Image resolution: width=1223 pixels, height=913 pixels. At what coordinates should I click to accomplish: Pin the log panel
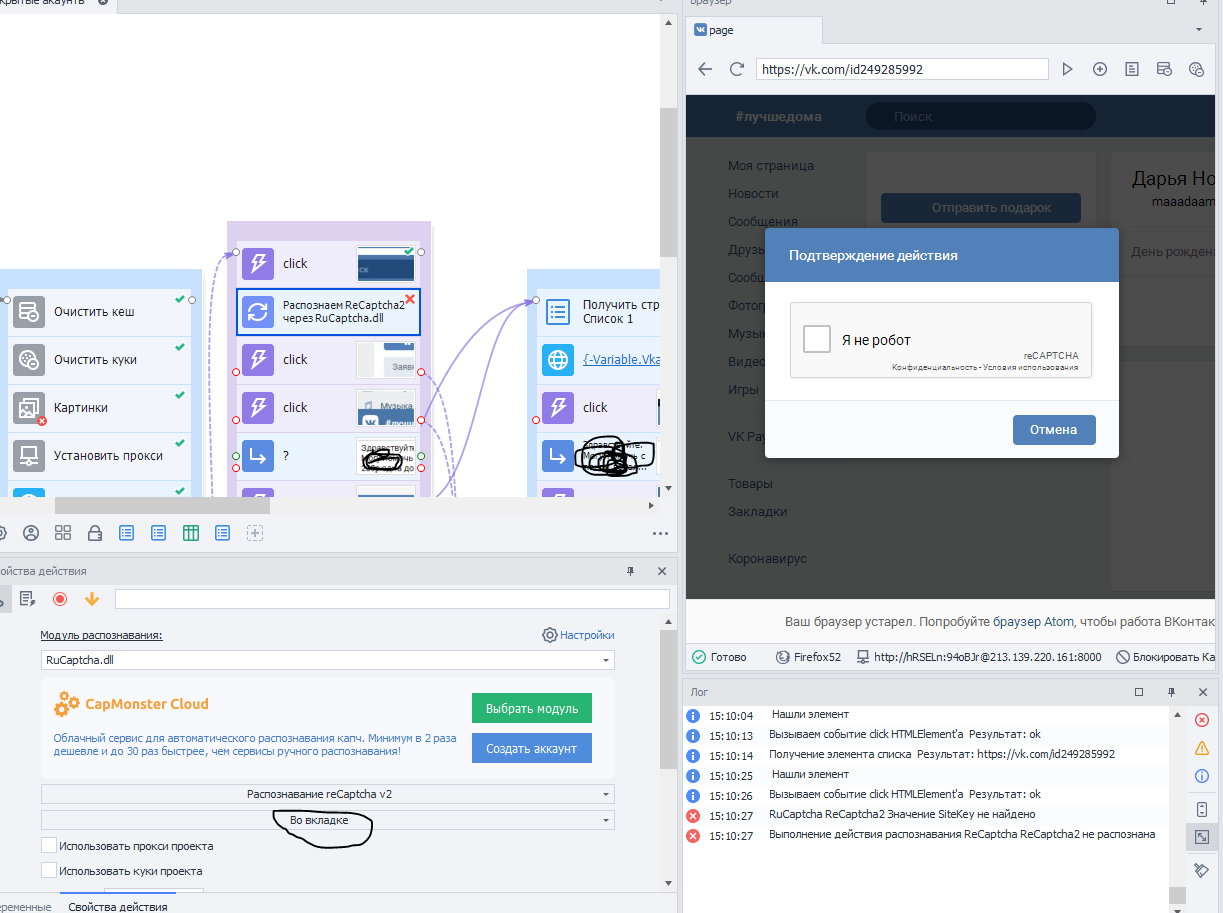(1171, 692)
